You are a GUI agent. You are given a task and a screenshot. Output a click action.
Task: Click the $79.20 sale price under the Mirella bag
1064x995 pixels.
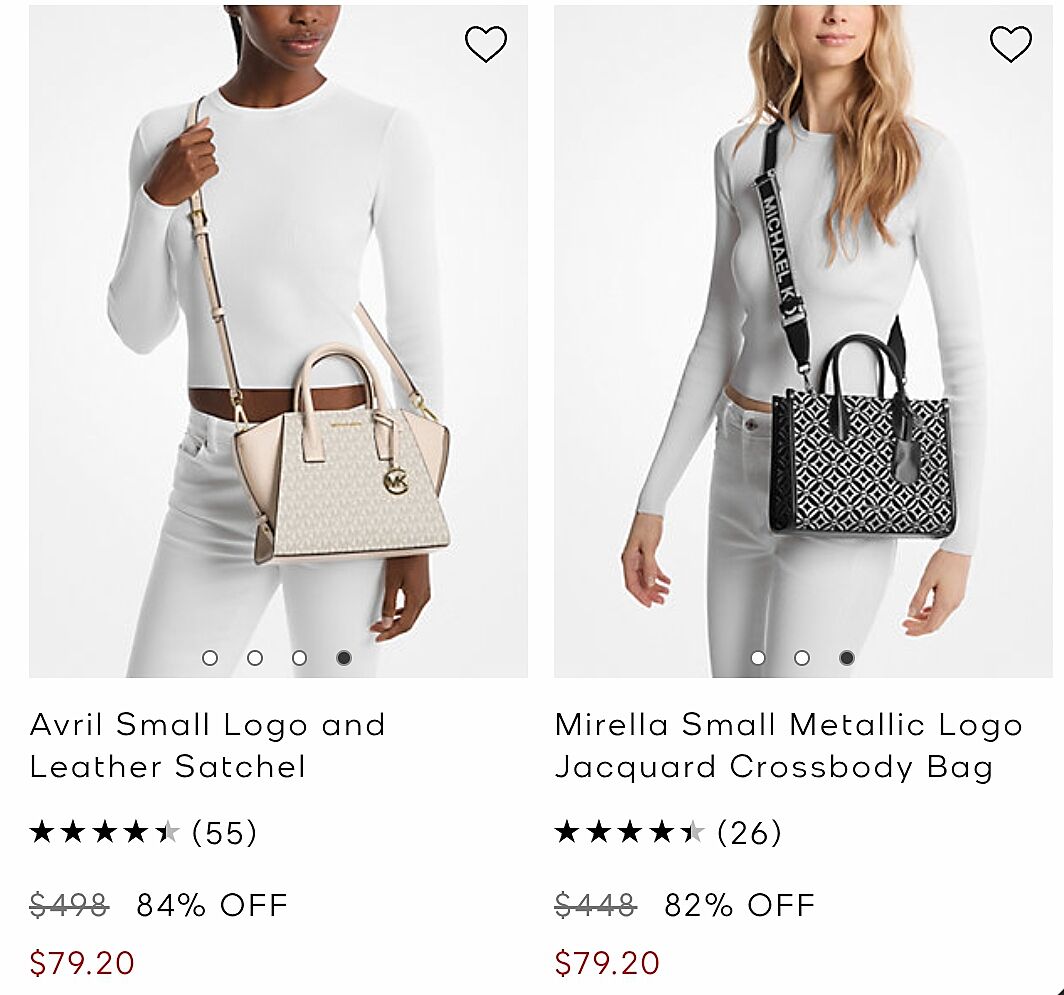(x=607, y=963)
